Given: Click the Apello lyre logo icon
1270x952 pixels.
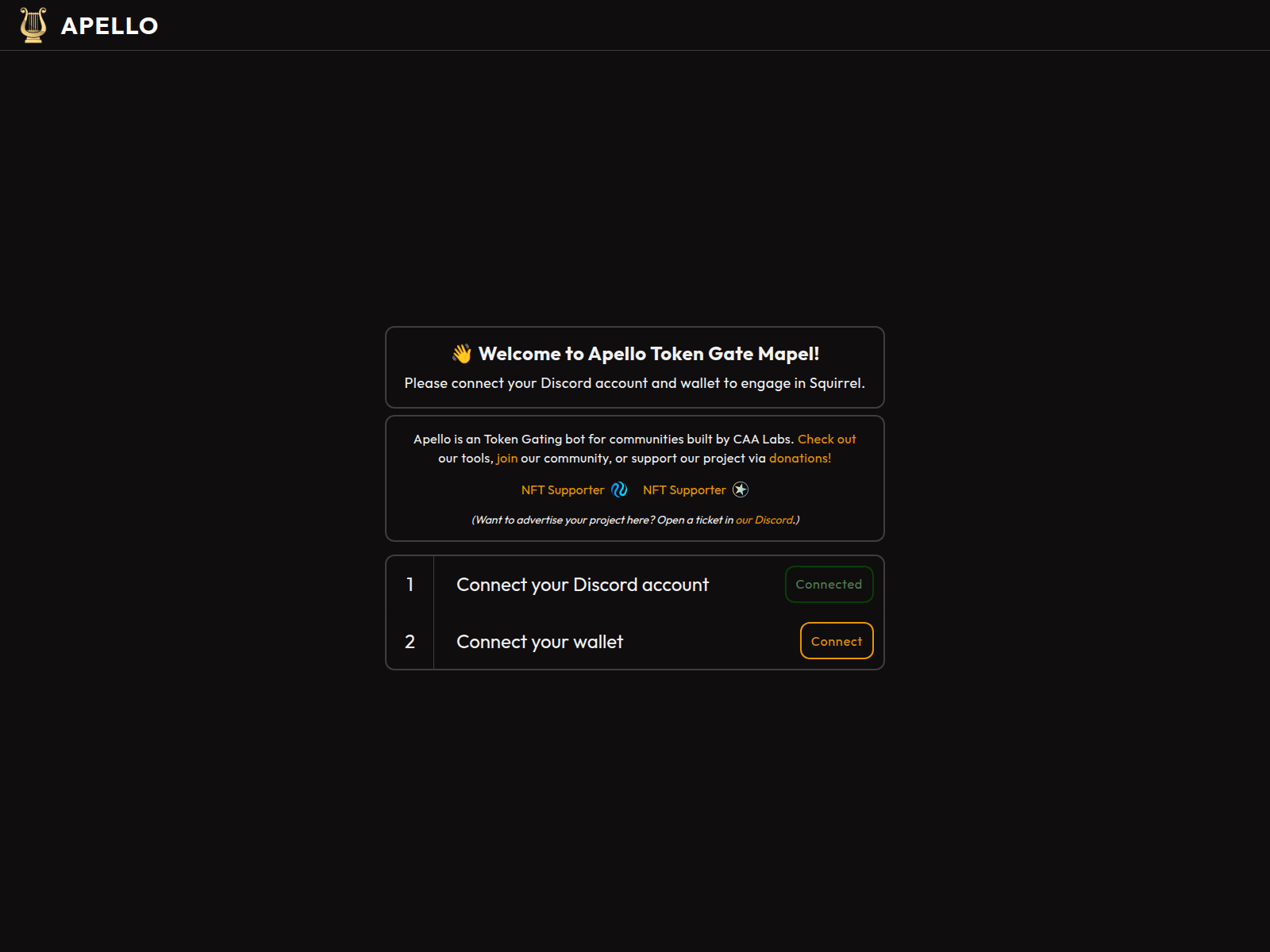Looking at the screenshot, I should pos(33,25).
